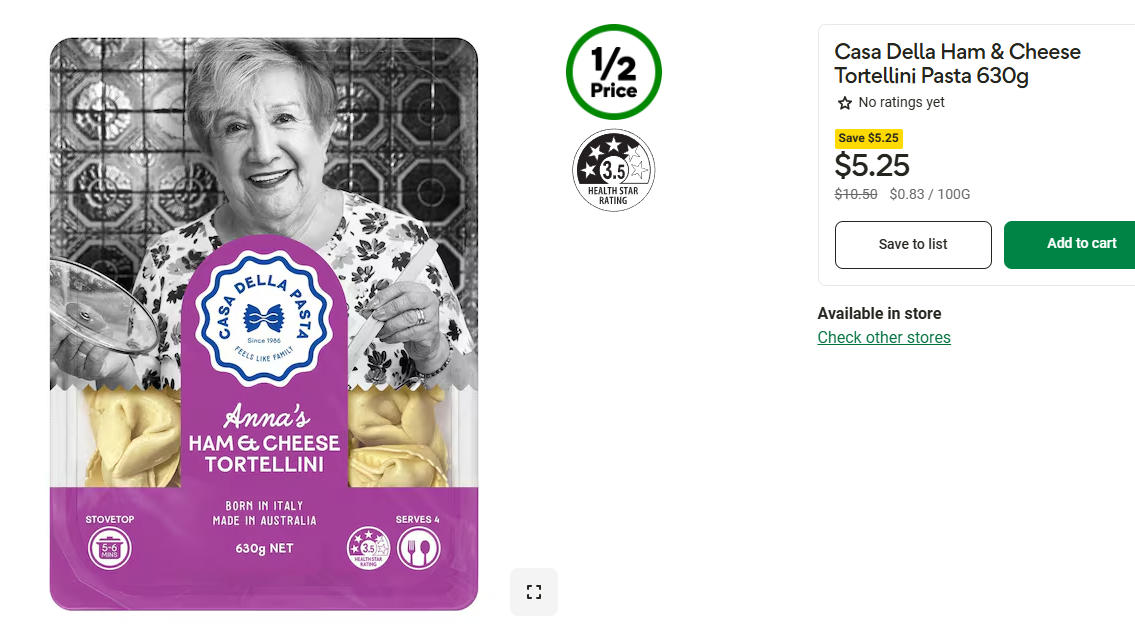Click the half price badge icon
The width and height of the screenshot is (1135, 637).
[614, 72]
